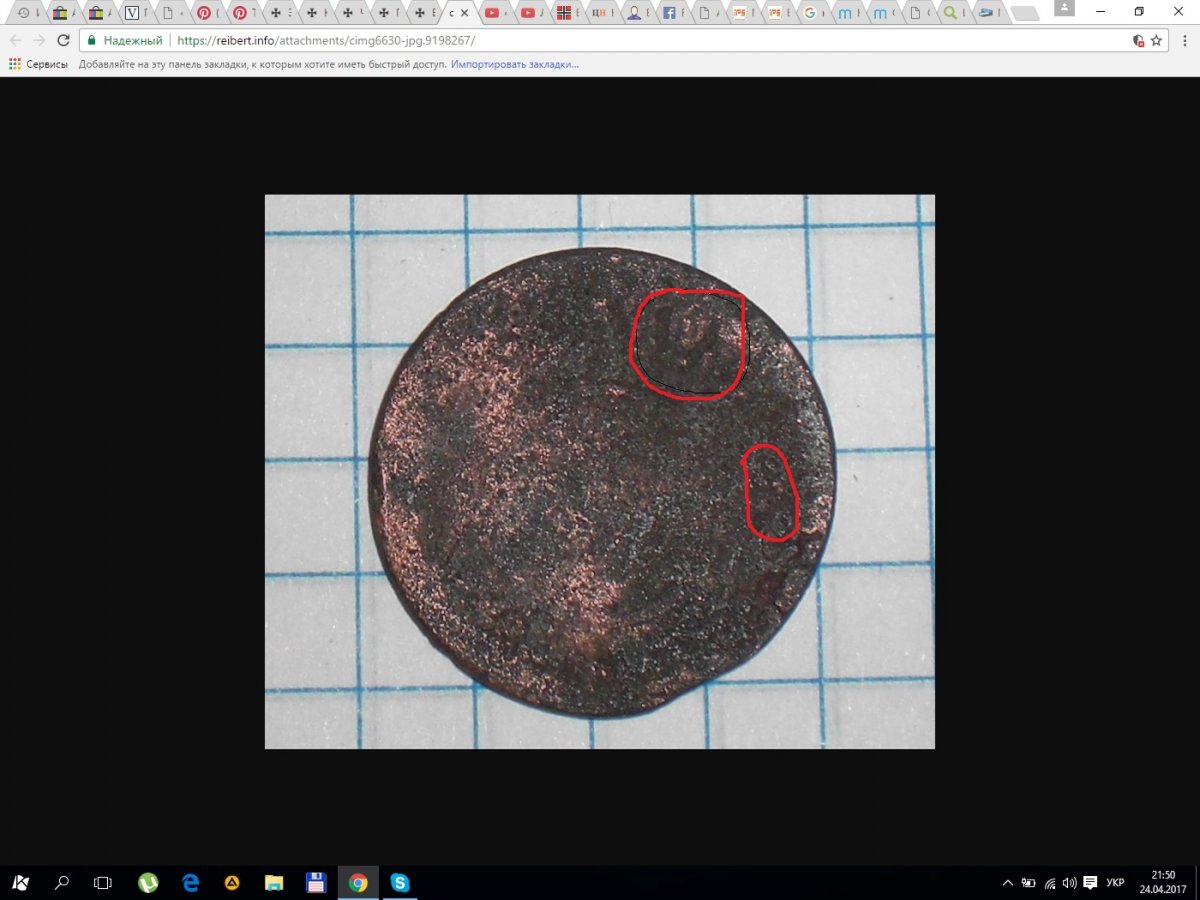This screenshot has width=1200, height=900.
Task: Click the green secure padlock icon
Action: [92, 41]
